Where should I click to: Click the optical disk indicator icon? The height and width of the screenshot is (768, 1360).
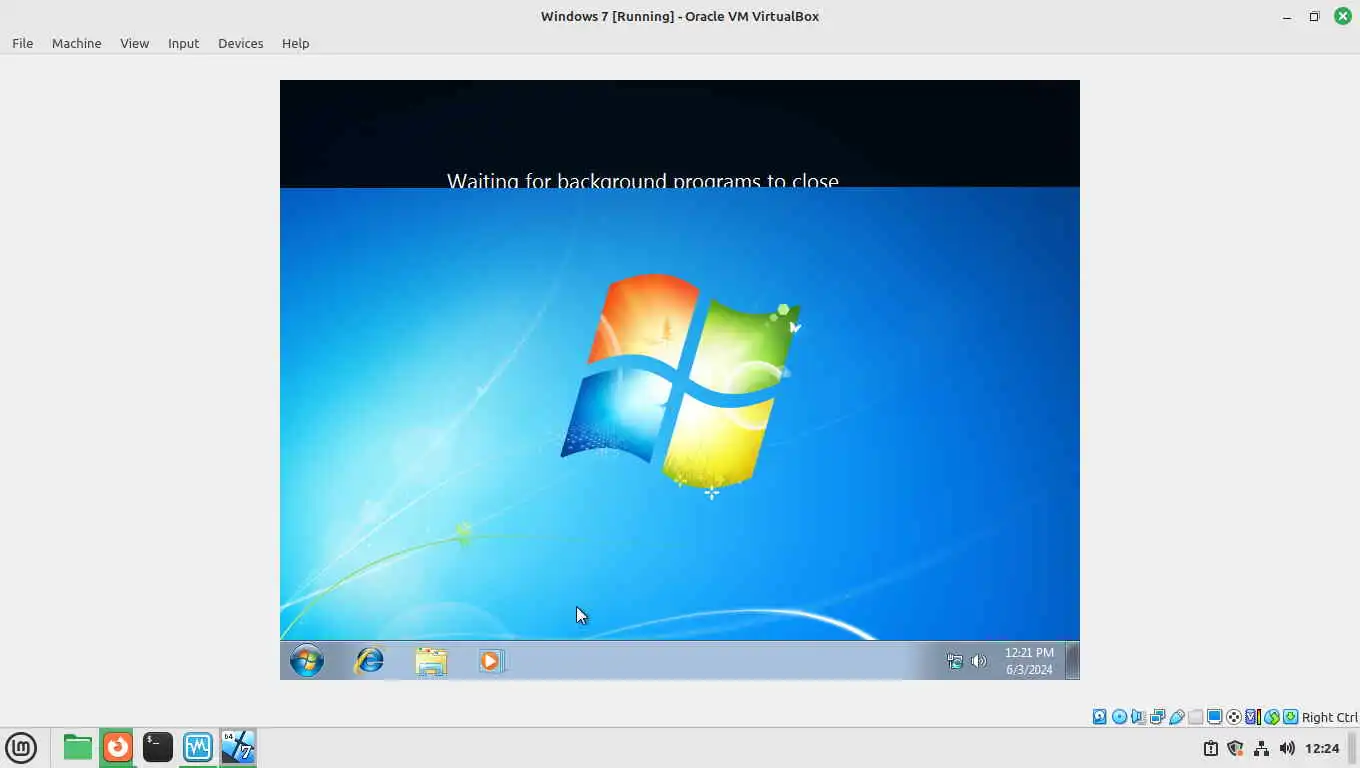click(x=1119, y=717)
